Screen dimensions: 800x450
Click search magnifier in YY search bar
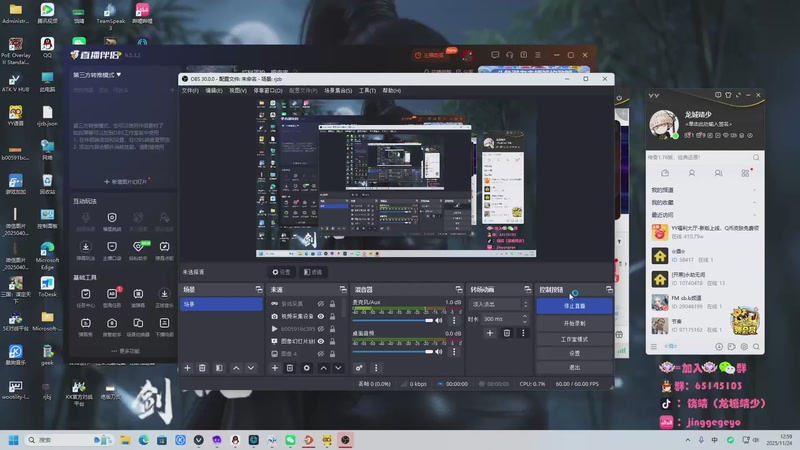point(756,157)
